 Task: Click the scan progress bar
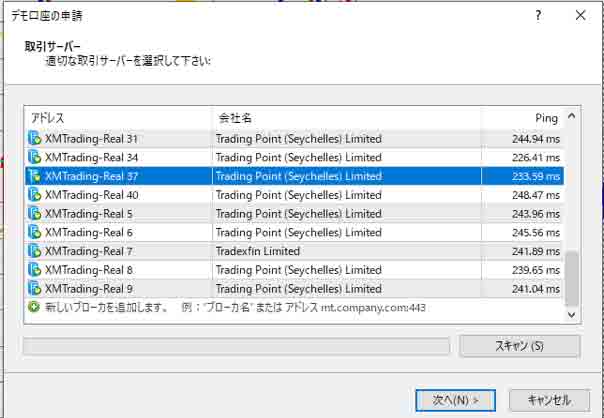coord(236,346)
